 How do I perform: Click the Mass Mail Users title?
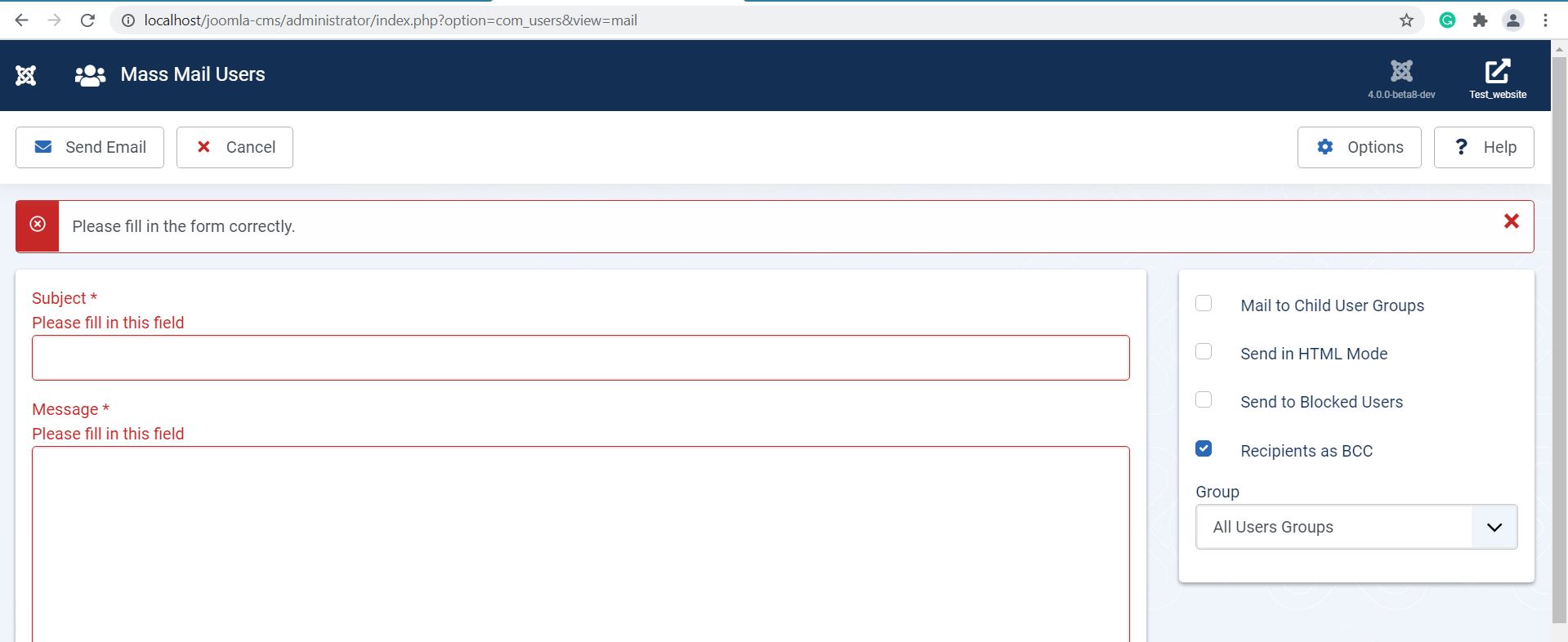click(x=193, y=74)
